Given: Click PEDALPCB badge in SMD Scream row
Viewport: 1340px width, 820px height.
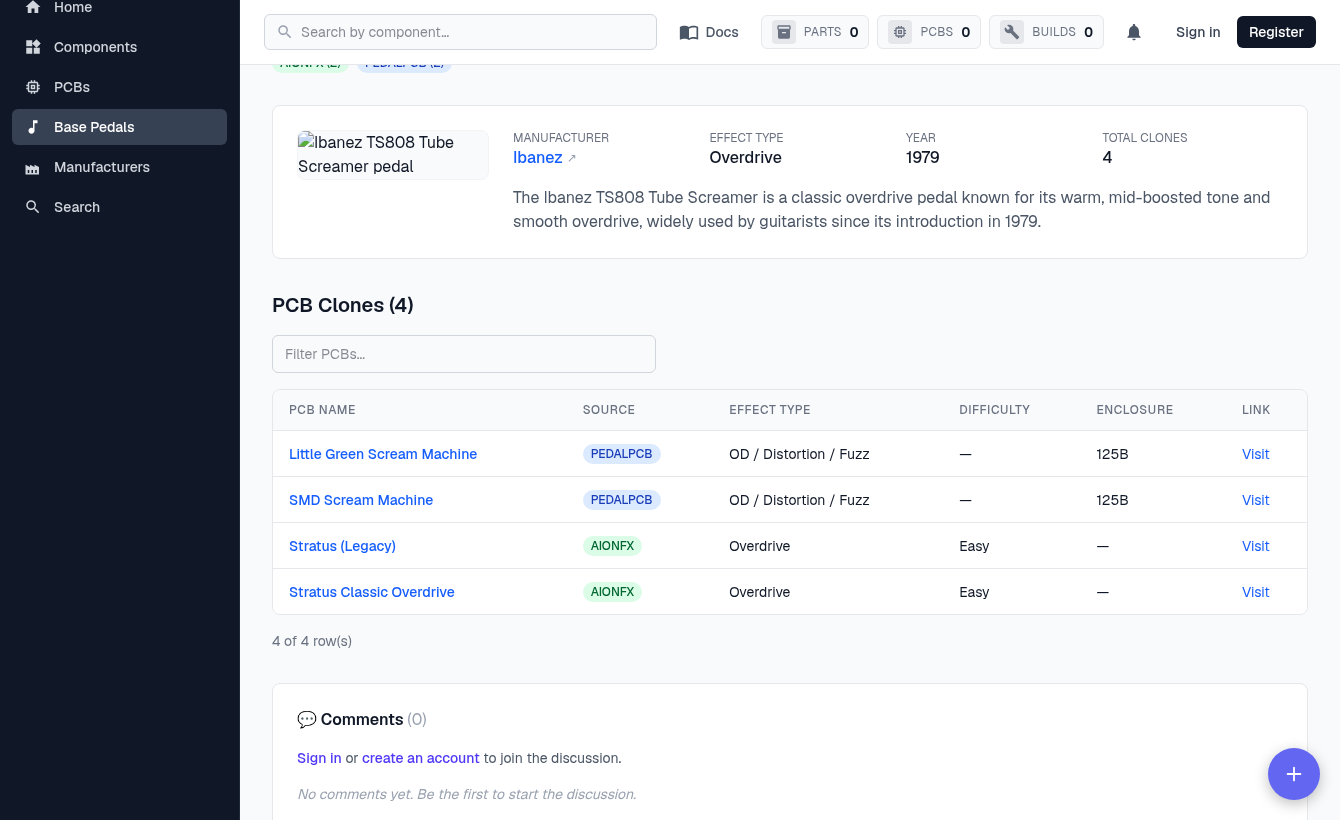Looking at the screenshot, I should coord(622,500).
